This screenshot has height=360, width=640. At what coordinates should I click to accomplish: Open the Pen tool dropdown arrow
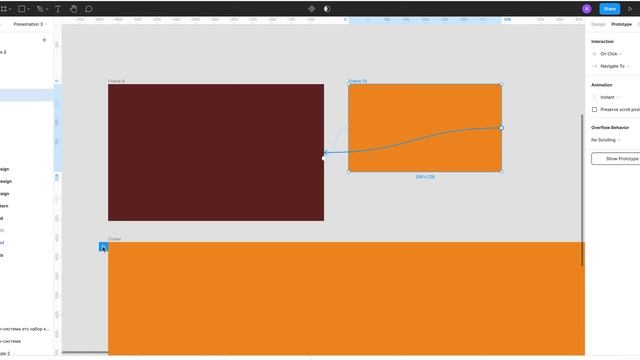tap(47, 9)
